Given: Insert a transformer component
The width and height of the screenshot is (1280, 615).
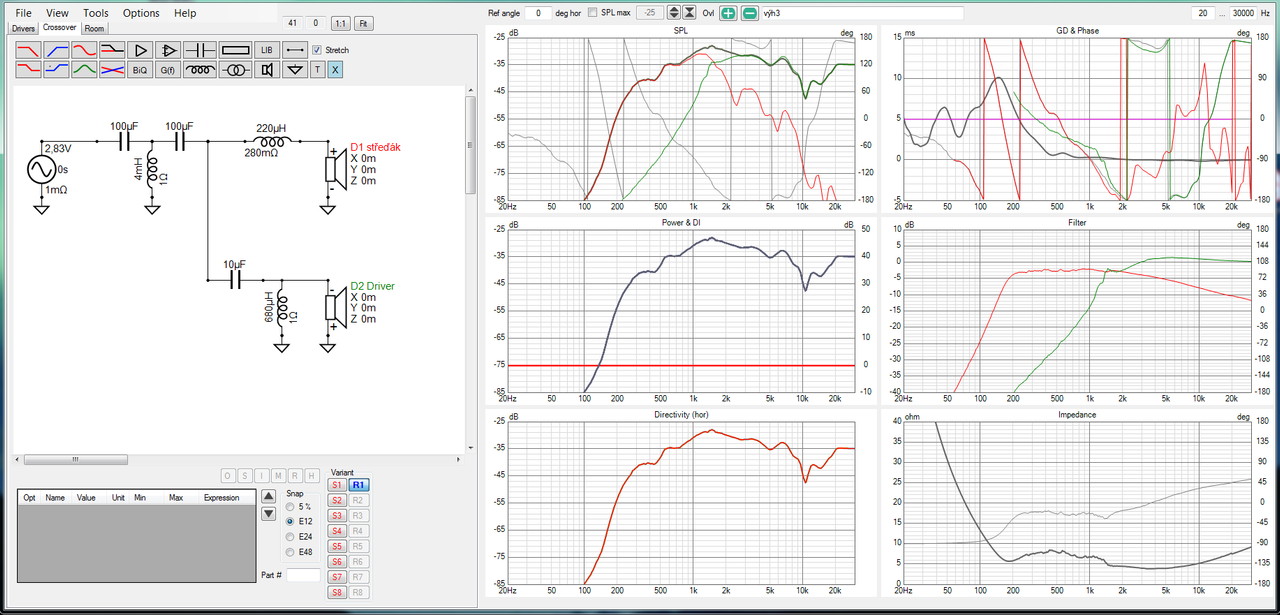Looking at the screenshot, I should pos(236,70).
